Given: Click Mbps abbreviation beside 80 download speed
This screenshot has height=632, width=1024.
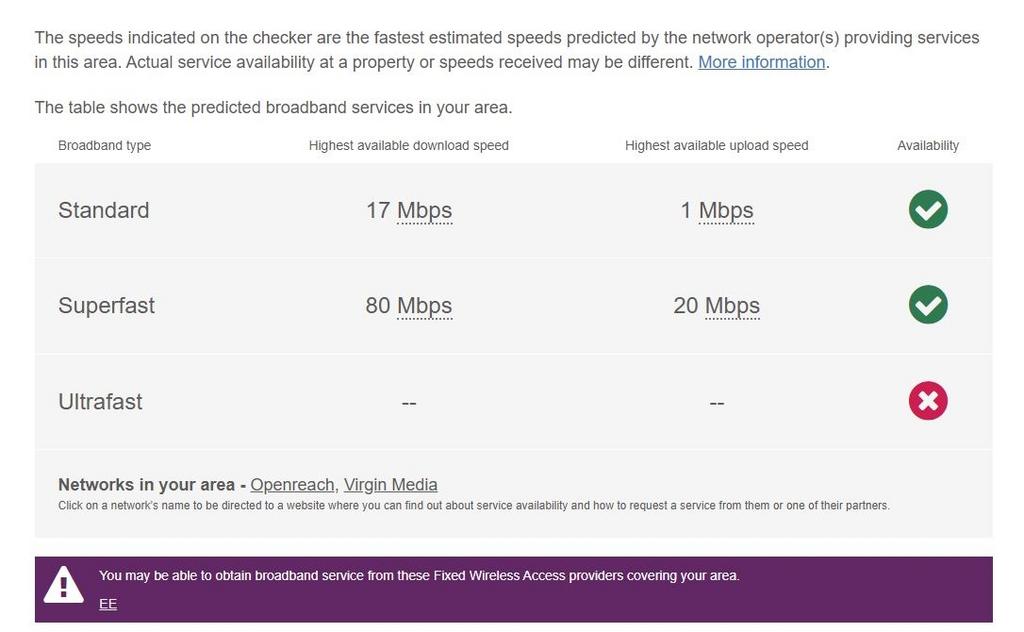Looking at the screenshot, I should 424,306.
